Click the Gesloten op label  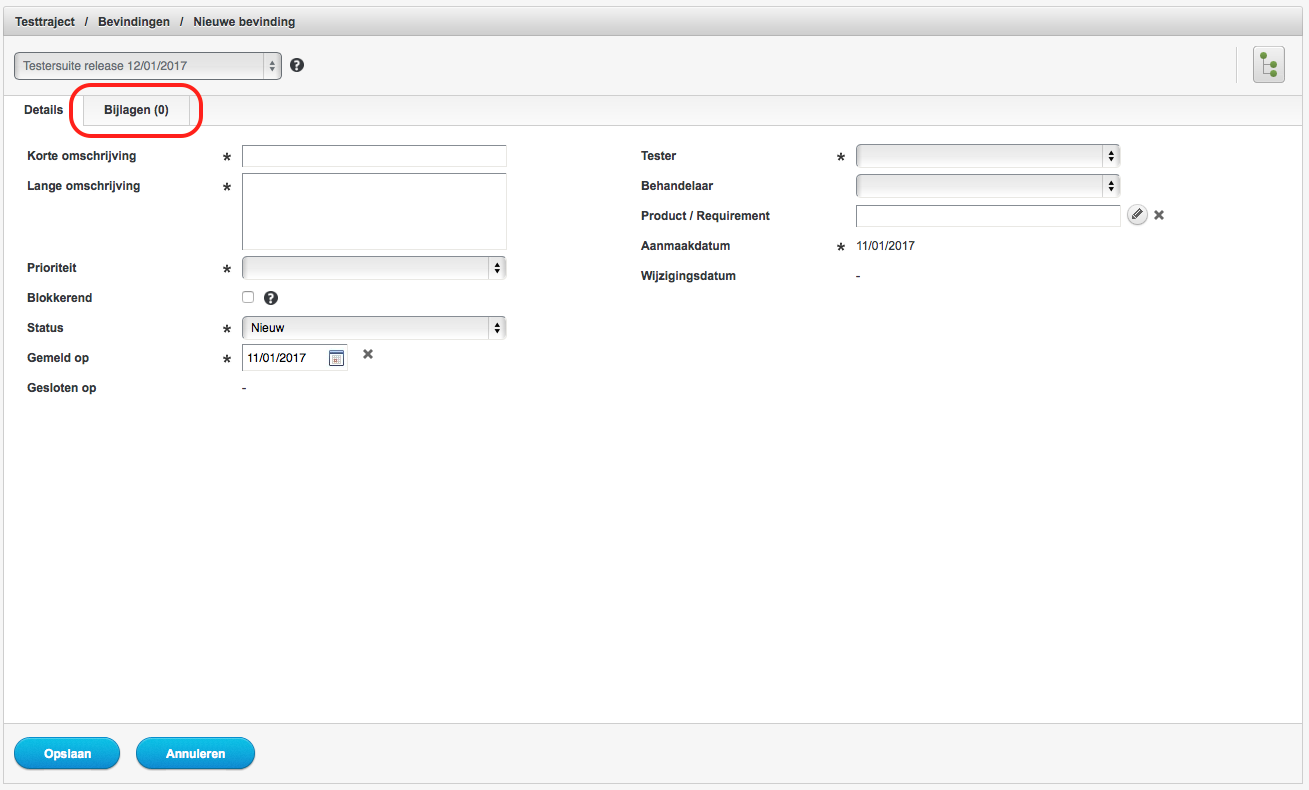coord(62,388)
